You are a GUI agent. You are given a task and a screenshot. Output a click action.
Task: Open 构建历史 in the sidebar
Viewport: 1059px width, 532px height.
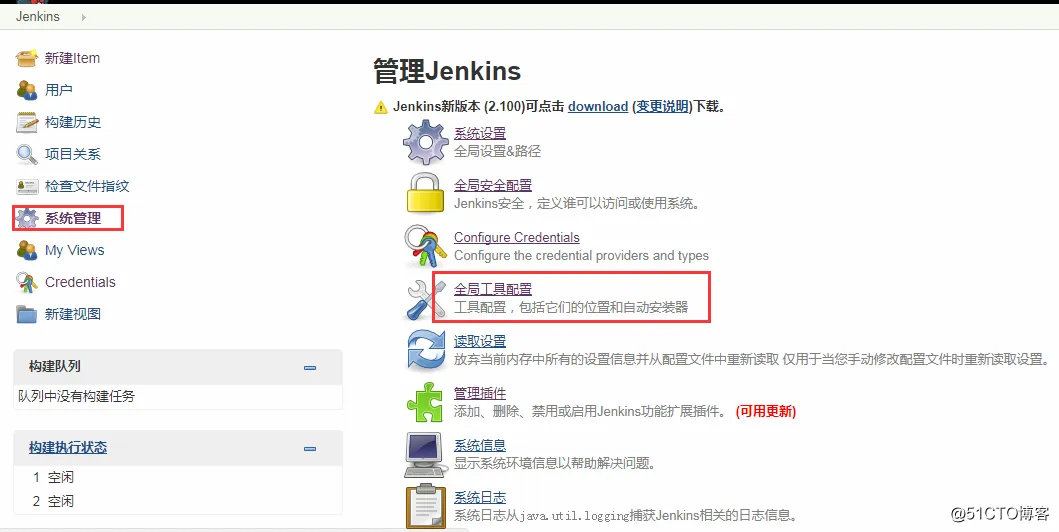point(73,122)
